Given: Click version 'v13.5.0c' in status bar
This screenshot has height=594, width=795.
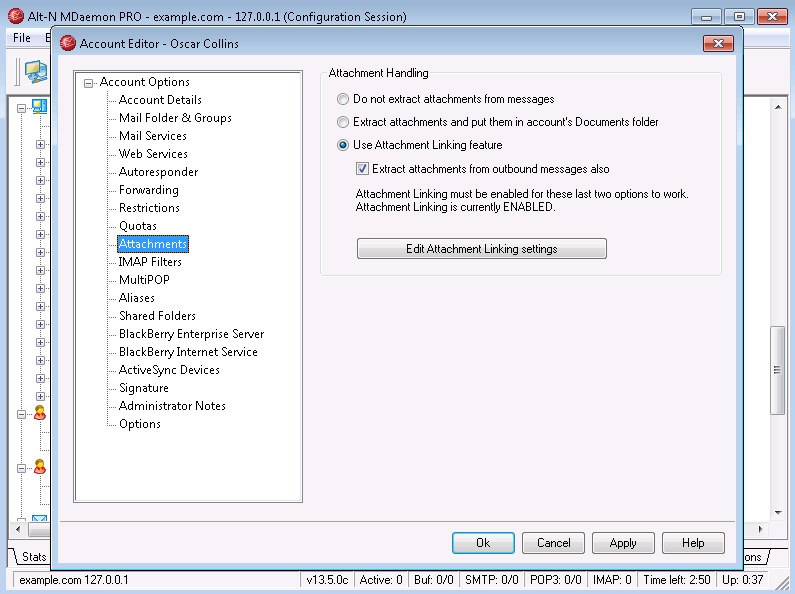Looking at the screenshot, I should tap(328, 580).
